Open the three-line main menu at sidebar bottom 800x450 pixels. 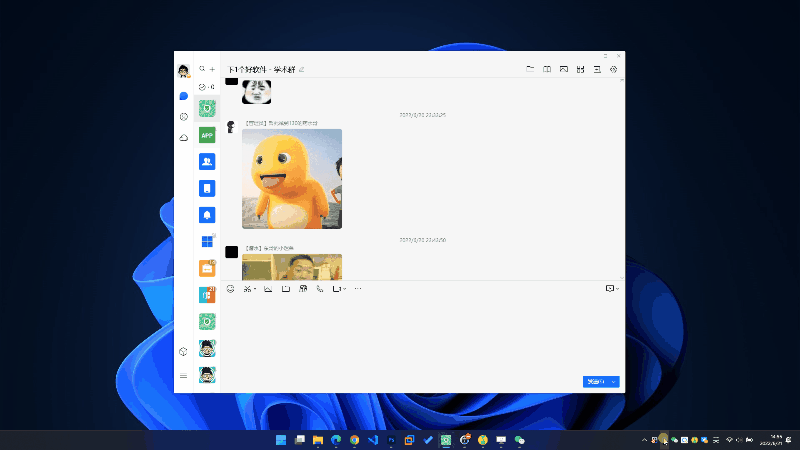click(x=183, y=376)
